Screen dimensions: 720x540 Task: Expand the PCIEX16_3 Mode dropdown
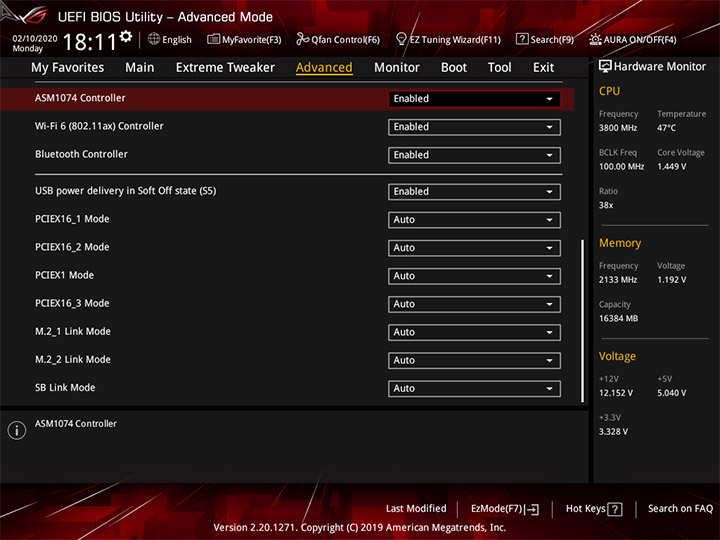(x=474, y=304)
